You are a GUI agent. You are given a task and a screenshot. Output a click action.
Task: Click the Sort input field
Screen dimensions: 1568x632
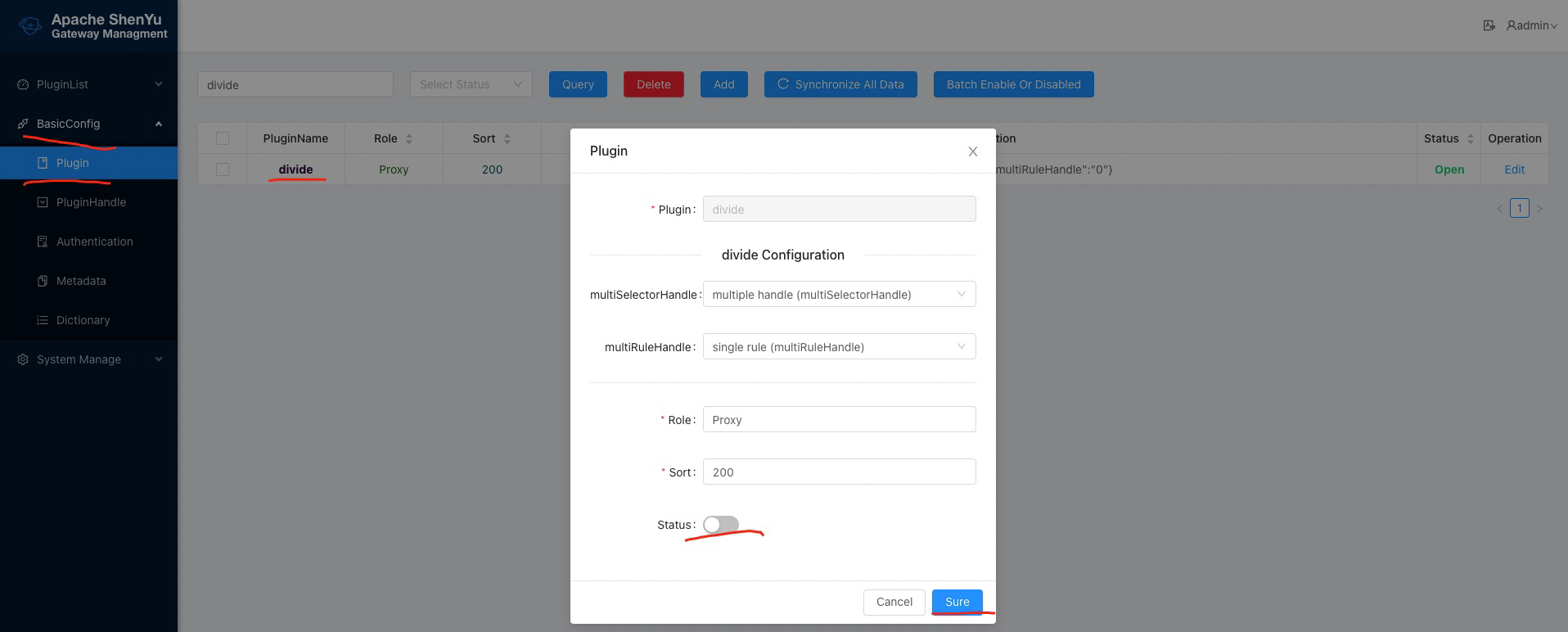coord(839,472)
